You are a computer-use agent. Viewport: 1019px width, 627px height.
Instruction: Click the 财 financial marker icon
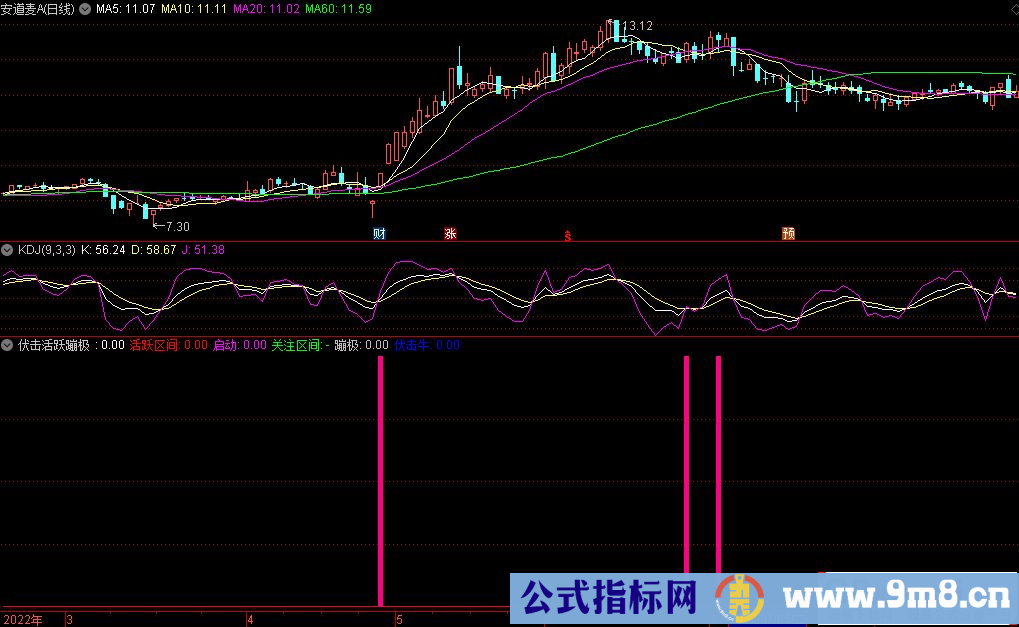coord(379,233)
